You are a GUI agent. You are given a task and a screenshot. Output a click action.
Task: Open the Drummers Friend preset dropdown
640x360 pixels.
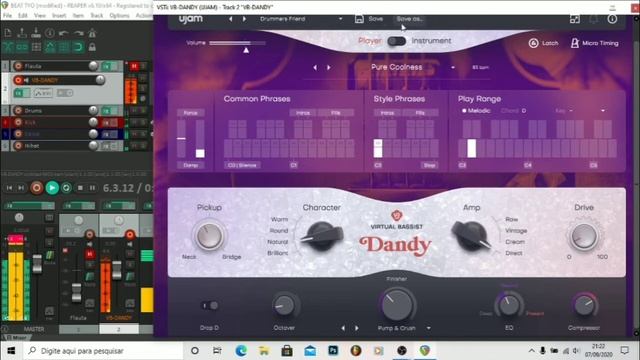click(x=340, y=19)
